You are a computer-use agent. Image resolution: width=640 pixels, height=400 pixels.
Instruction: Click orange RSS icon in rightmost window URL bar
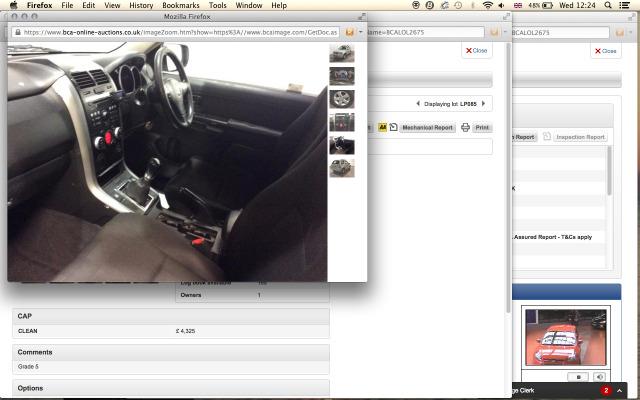point(620,32)
